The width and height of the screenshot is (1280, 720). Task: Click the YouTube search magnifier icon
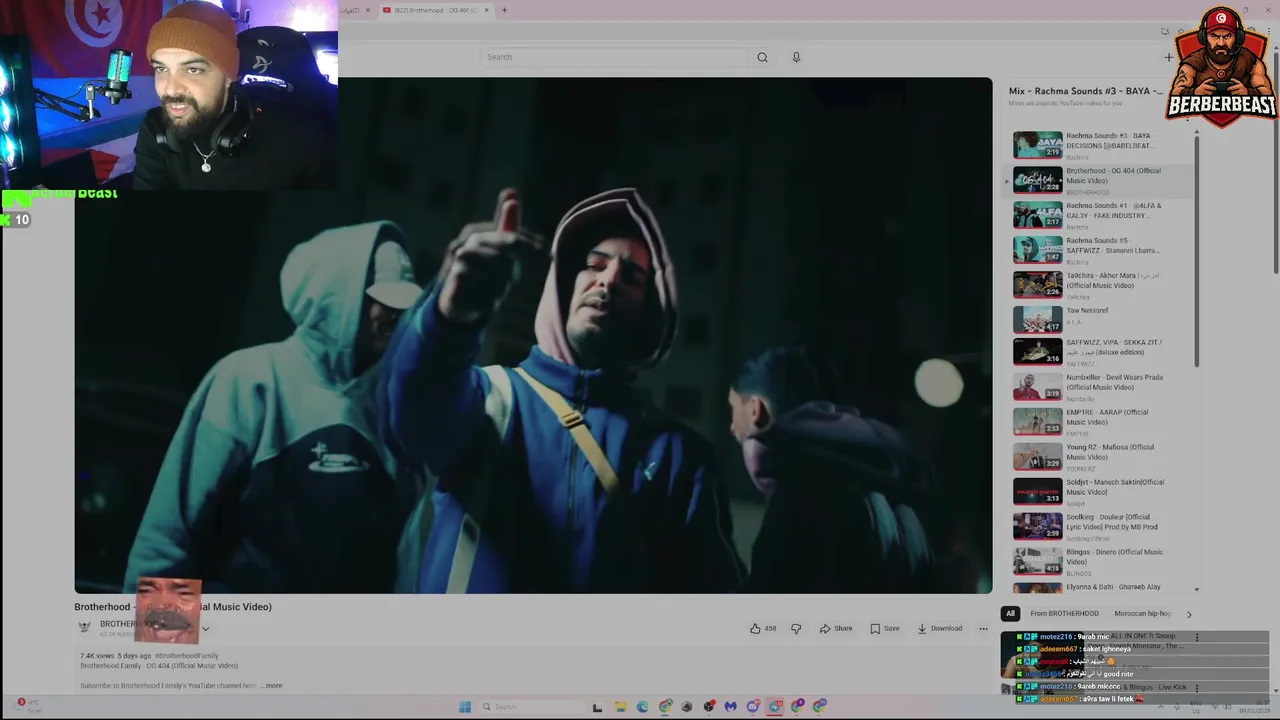click(762, 57)
